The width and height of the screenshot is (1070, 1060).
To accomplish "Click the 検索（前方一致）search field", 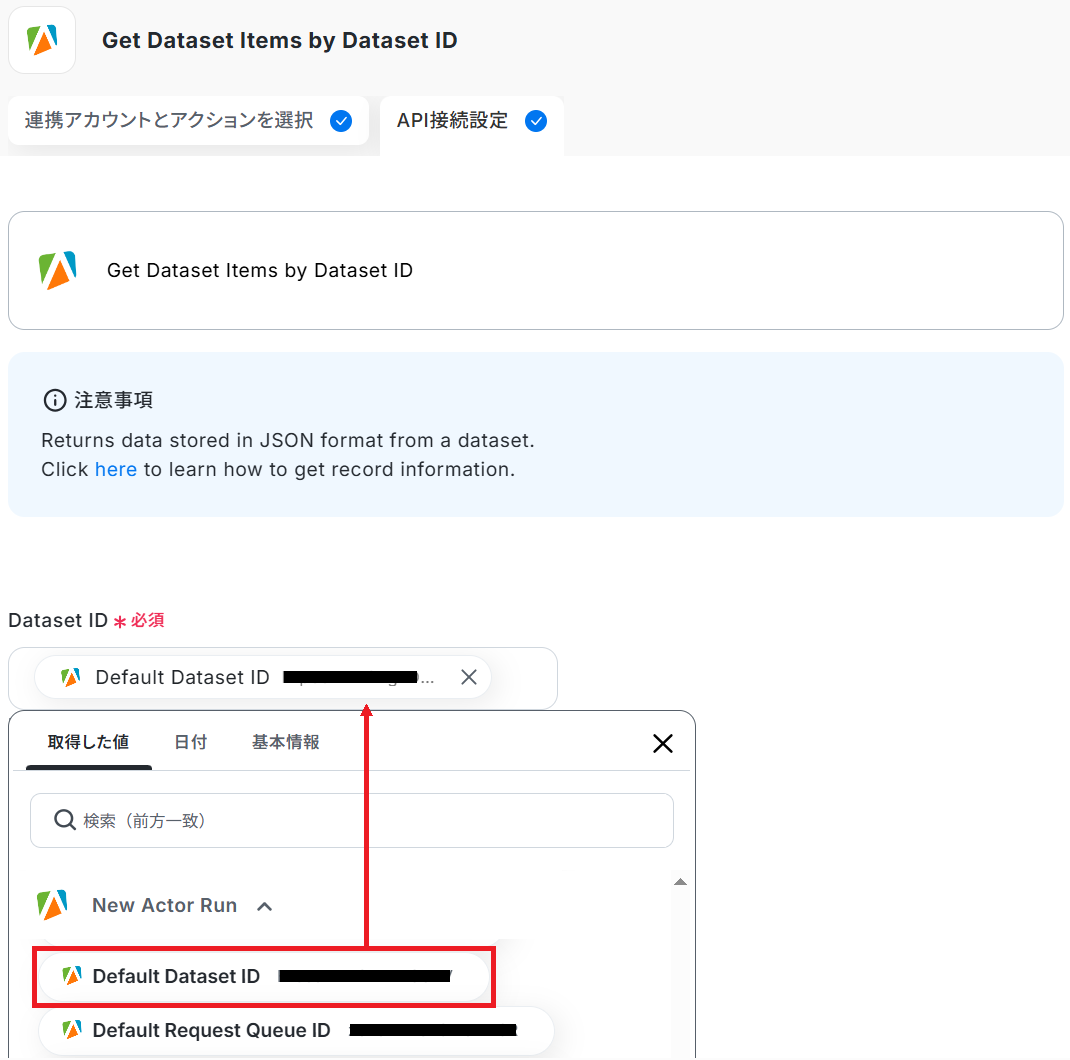I will (352, 820).
